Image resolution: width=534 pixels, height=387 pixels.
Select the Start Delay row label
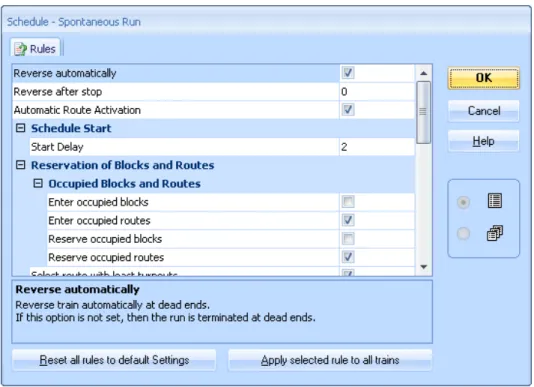click(57, 147)
